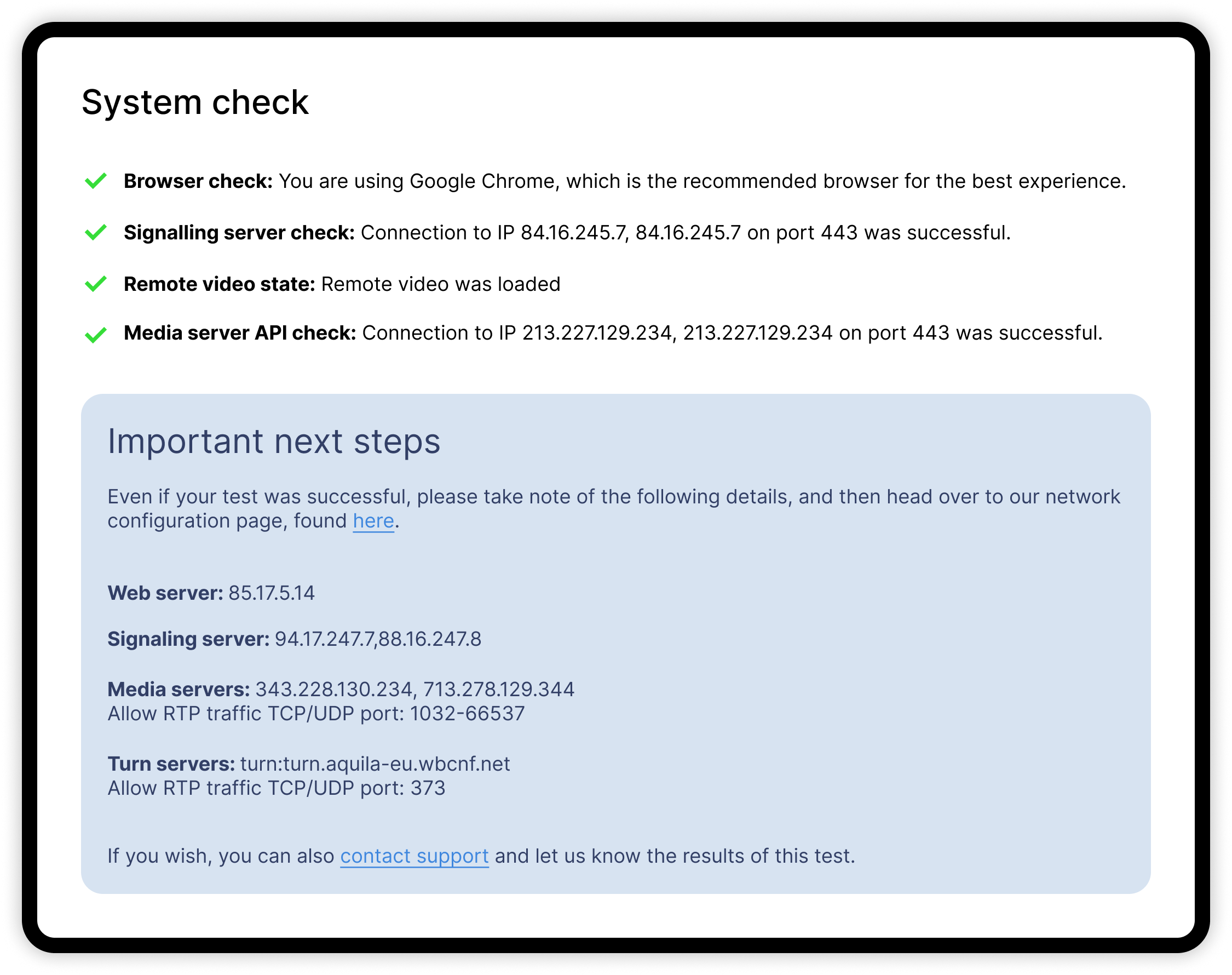Click the Turn server port 373 text
Image resolution: width=1232 pixels, height=975 pixels.
click(x=428, y=788)
